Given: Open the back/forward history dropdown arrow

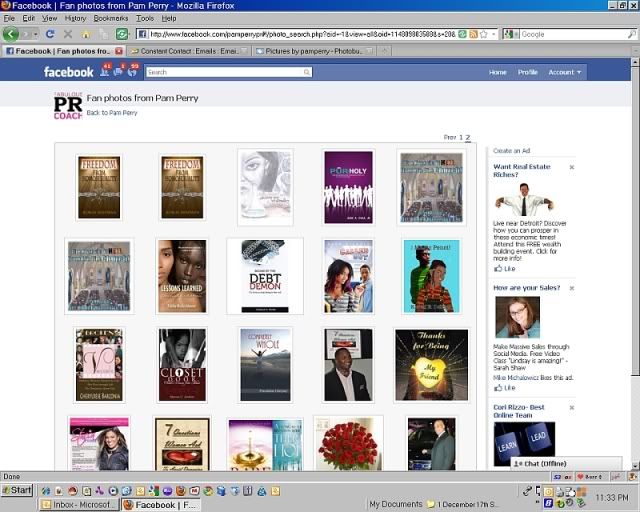Looking at the screenshot, I should (36, 34).
